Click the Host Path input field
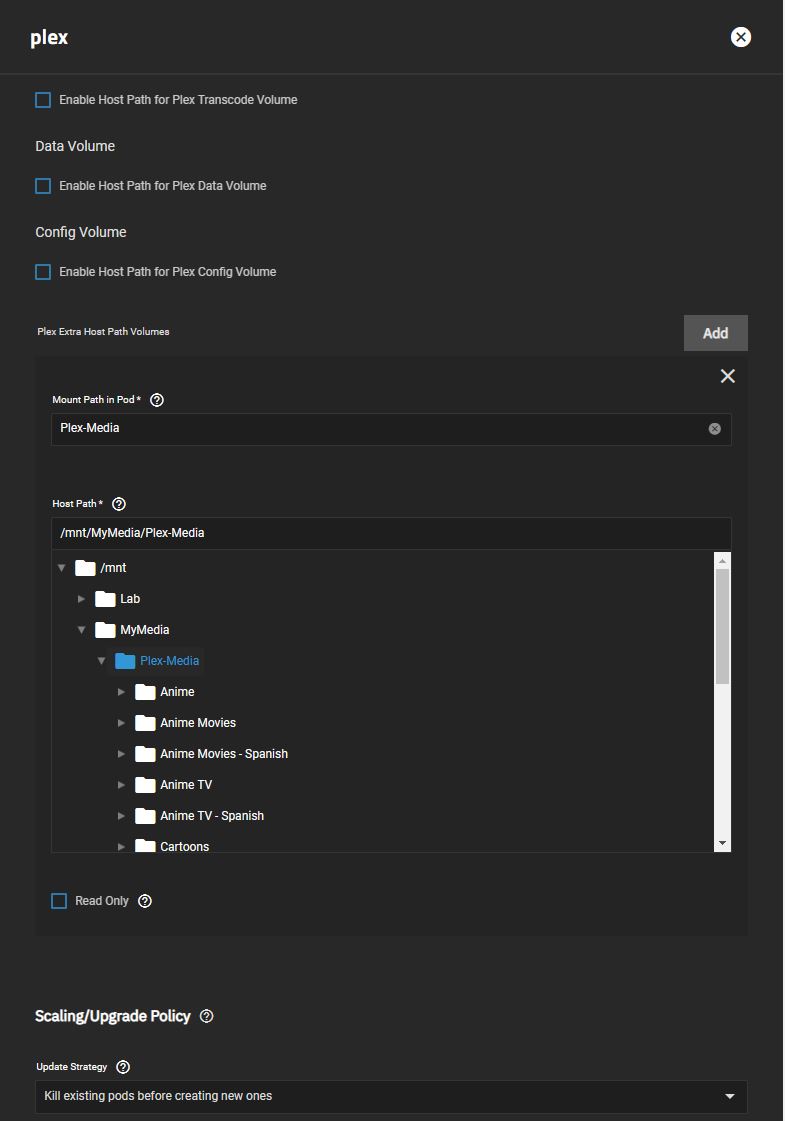Viewport: 785px width, 1121px height. pyautogui.click(x=391, y=533)
